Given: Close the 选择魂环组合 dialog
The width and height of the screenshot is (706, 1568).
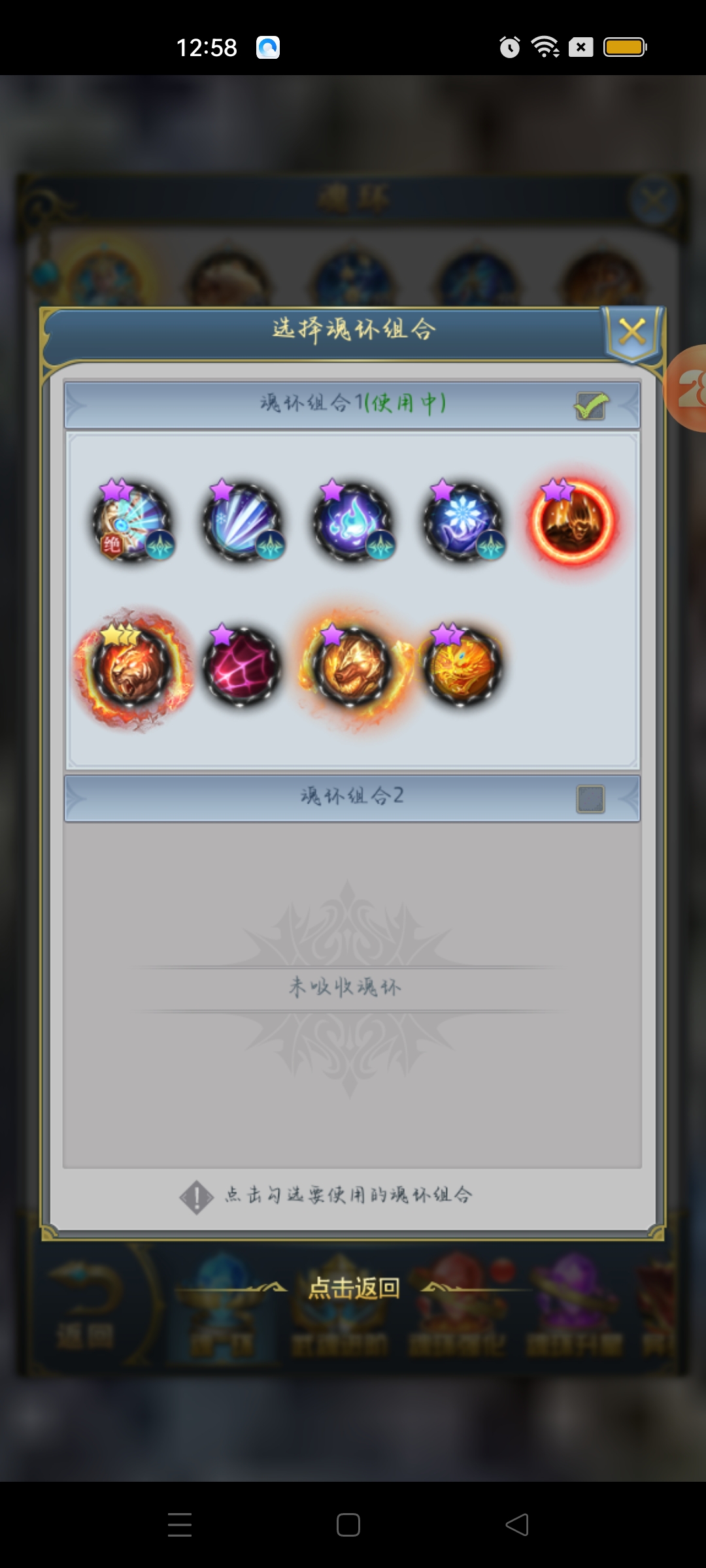Looking at the screenshot, I should [x=632, y=332].
